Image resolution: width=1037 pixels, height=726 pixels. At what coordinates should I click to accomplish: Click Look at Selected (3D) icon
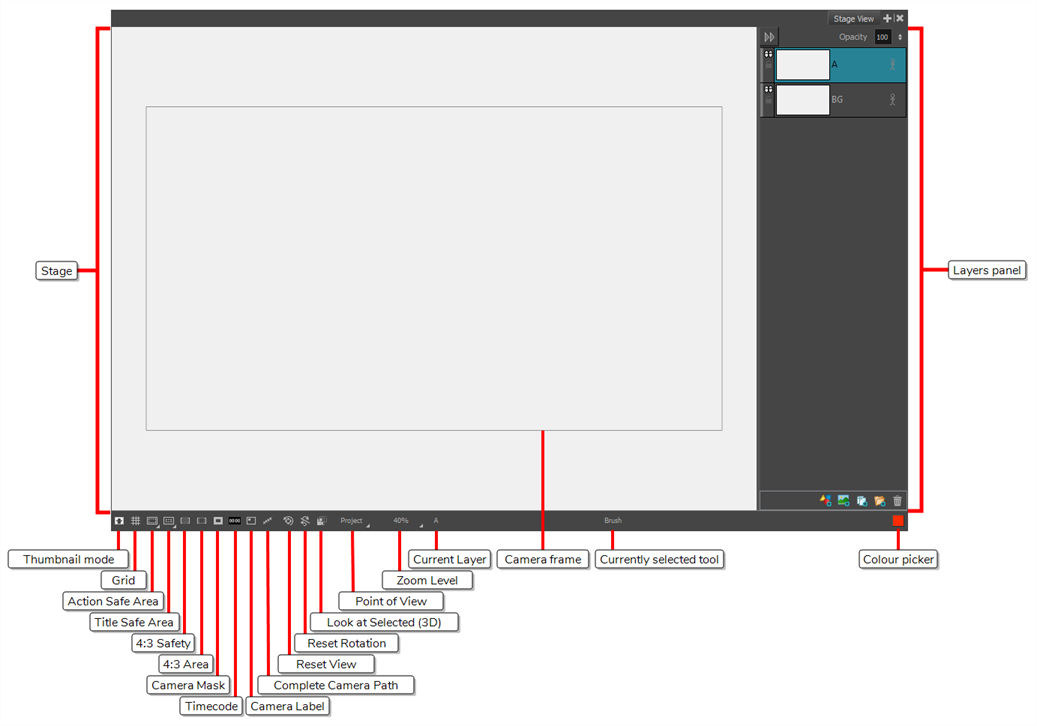[x=321, y=521]
